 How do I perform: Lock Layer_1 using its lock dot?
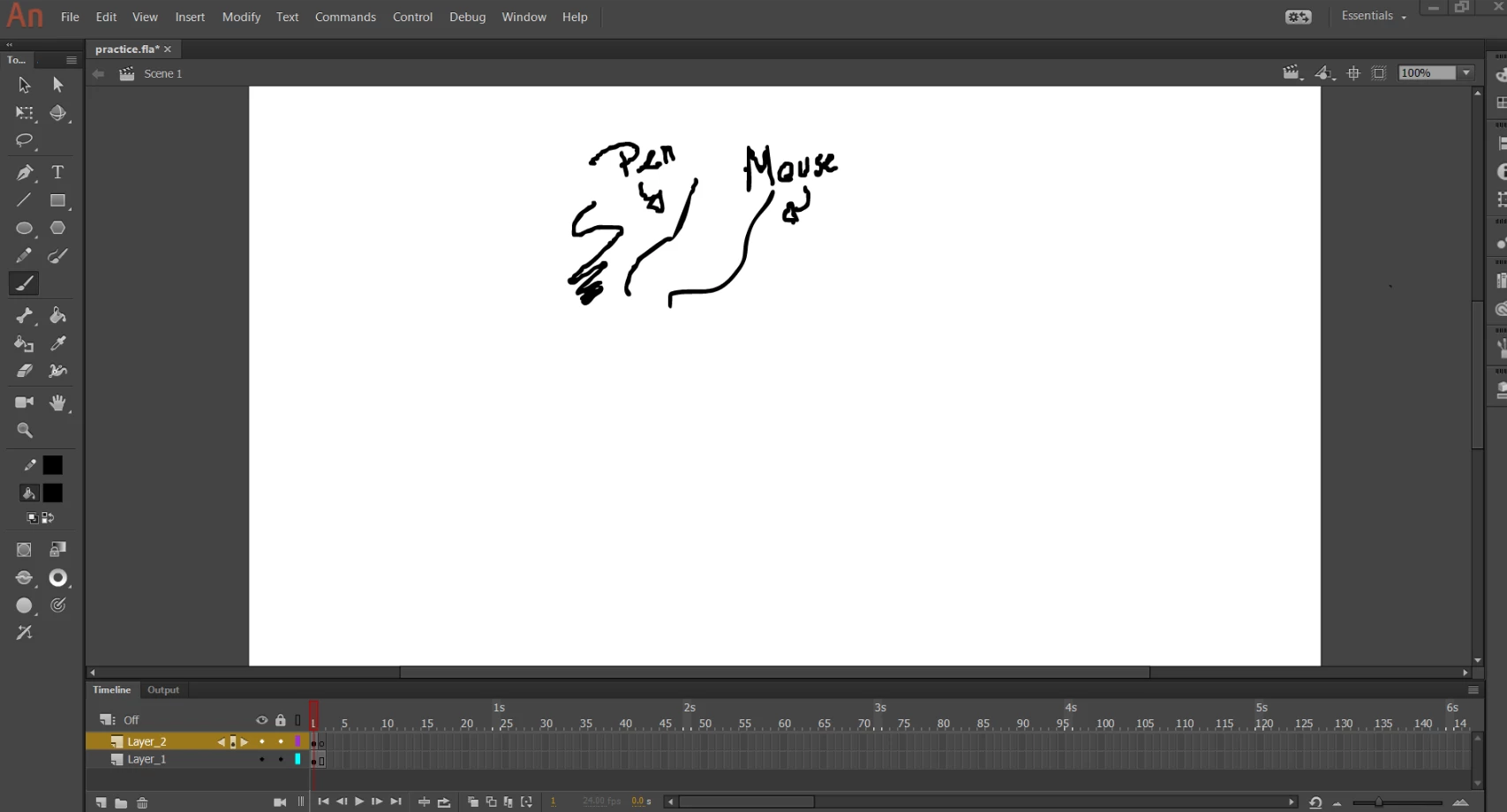(x=281, y=759)
